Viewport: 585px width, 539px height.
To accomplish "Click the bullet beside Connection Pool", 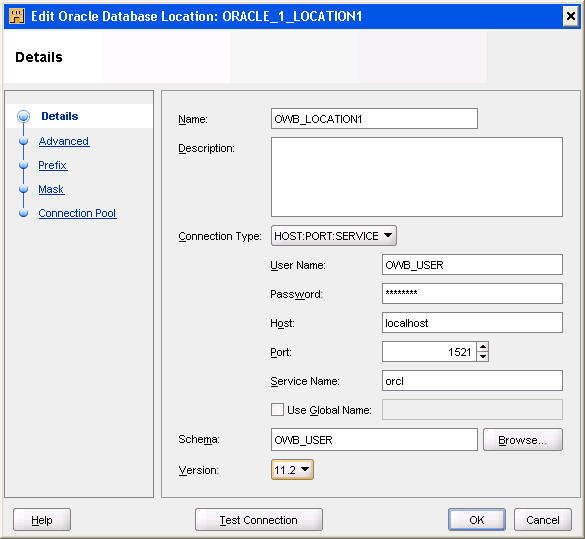I will pyautogui.click(x=24, y=213).
